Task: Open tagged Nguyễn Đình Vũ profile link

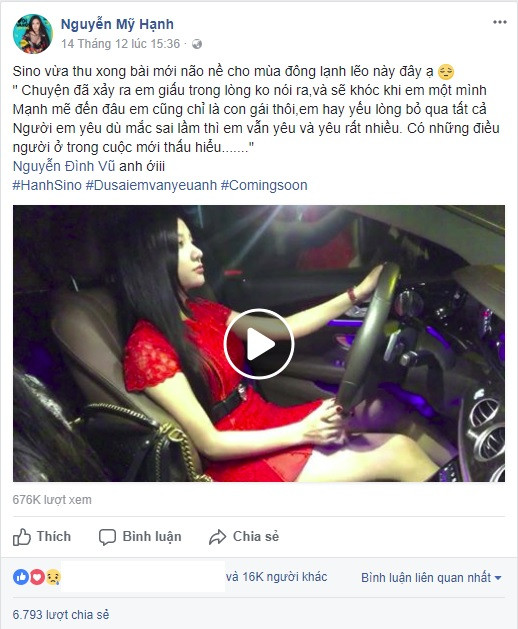Action: 64,166
